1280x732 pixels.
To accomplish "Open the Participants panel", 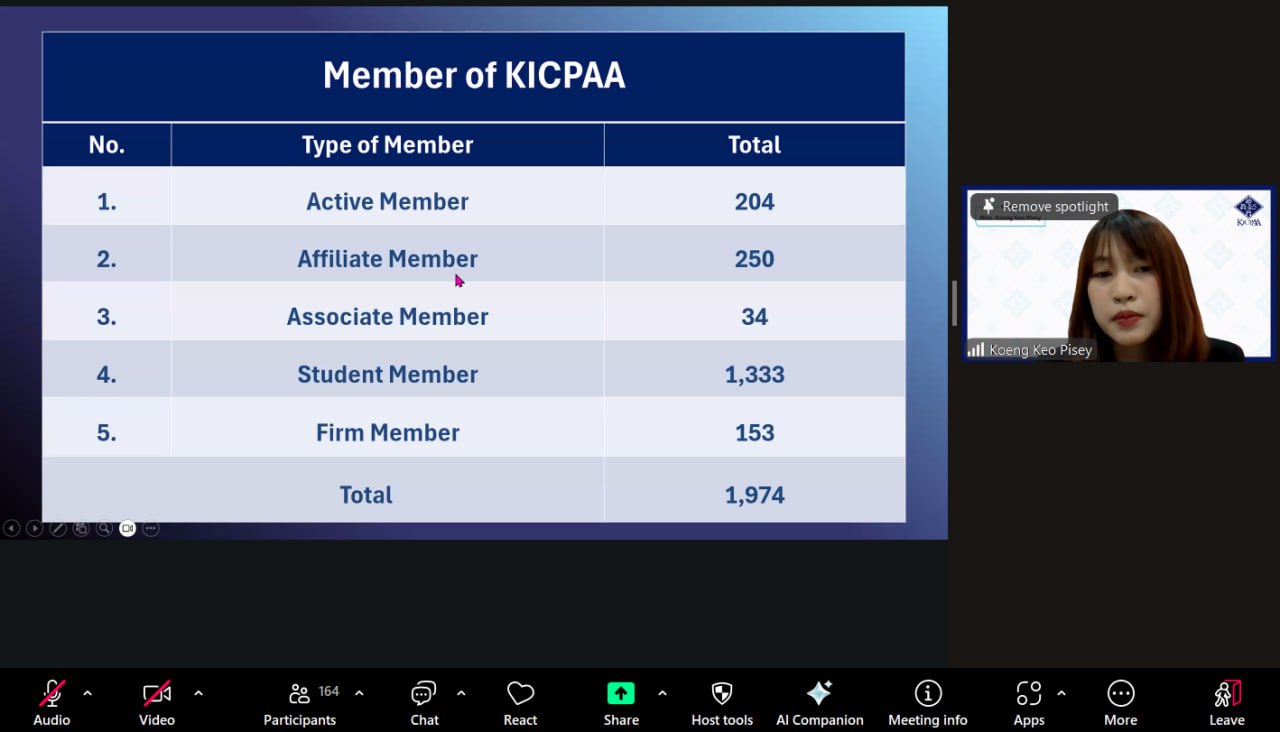I will [300, 701].
